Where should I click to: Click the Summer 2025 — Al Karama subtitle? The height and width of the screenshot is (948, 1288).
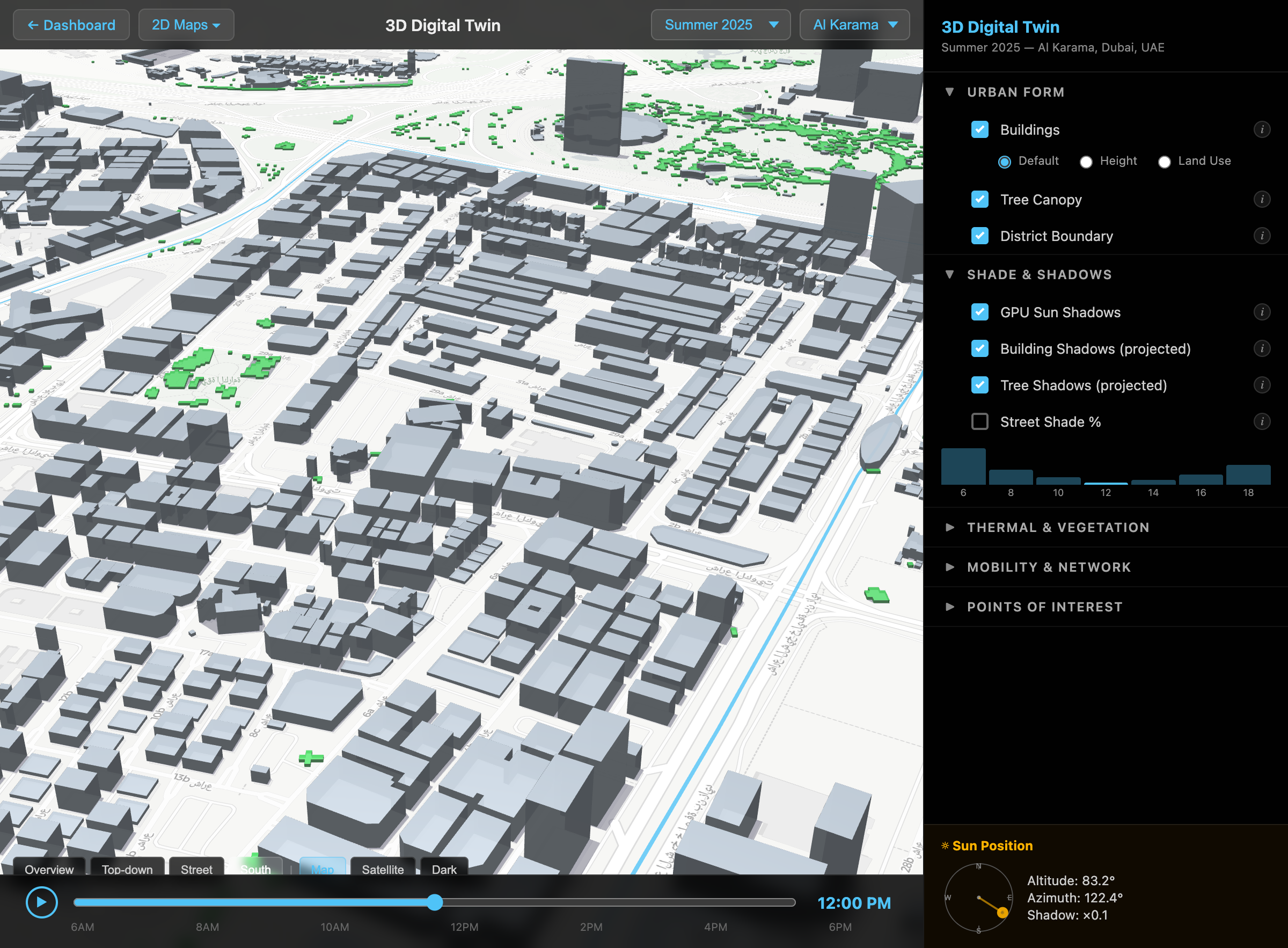[1053, 48]
